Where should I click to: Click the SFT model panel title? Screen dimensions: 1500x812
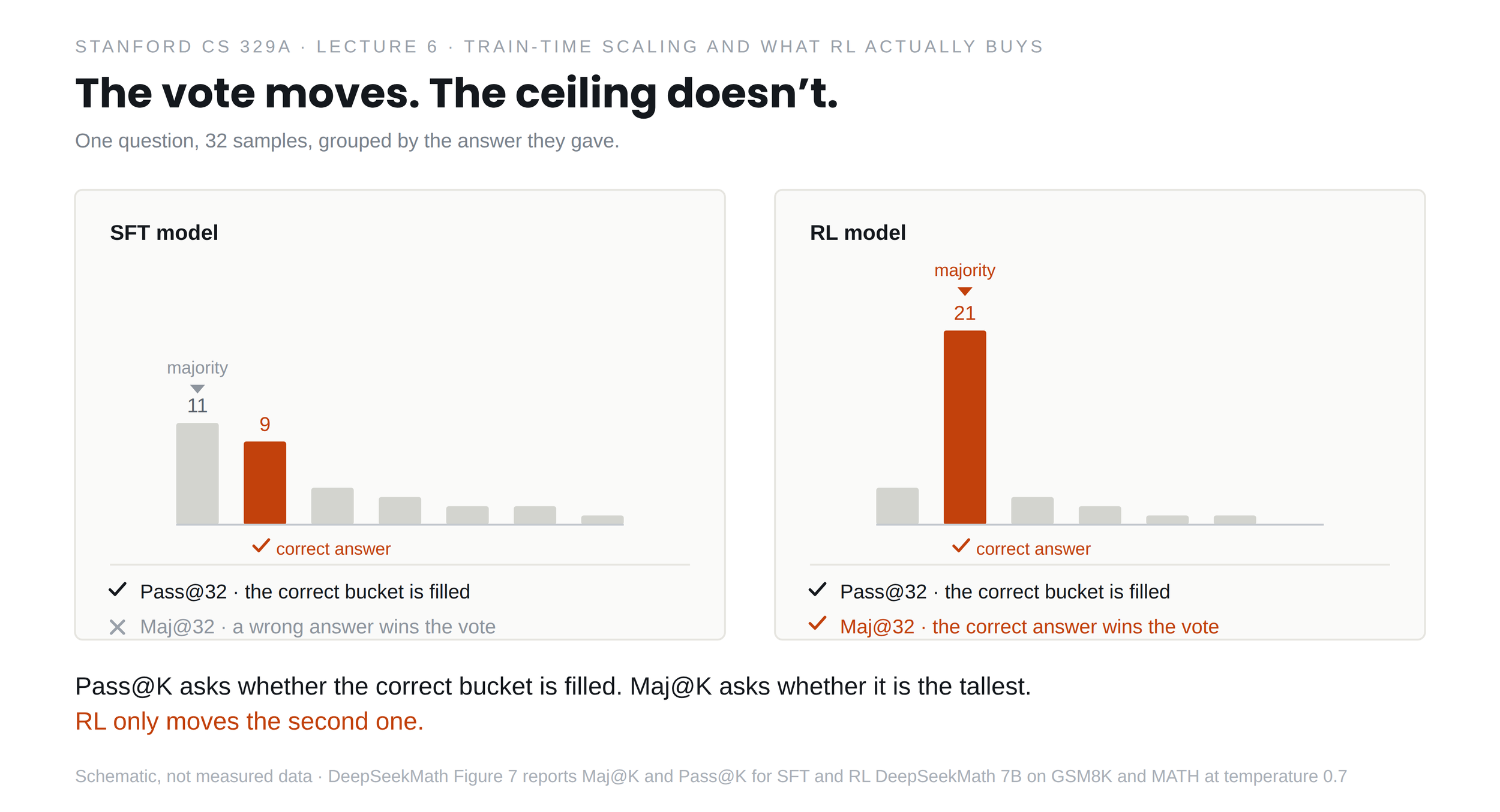tap(164, 233)
